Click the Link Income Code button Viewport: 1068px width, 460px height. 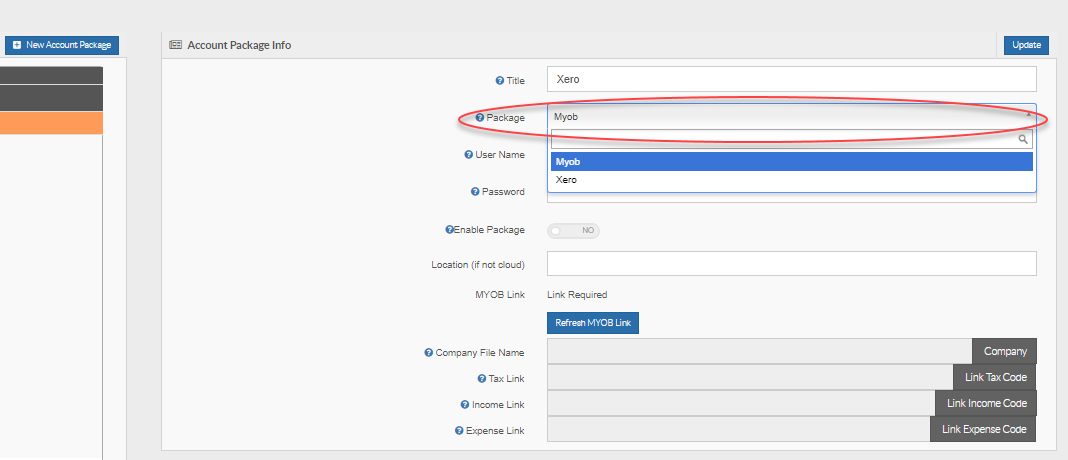point(986,403)
